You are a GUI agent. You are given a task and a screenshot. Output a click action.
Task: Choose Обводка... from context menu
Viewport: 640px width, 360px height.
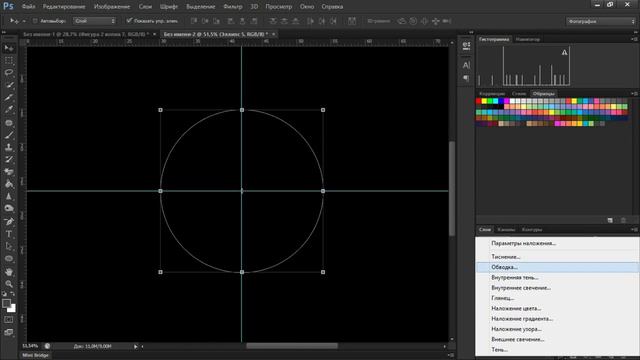(557, 267)
